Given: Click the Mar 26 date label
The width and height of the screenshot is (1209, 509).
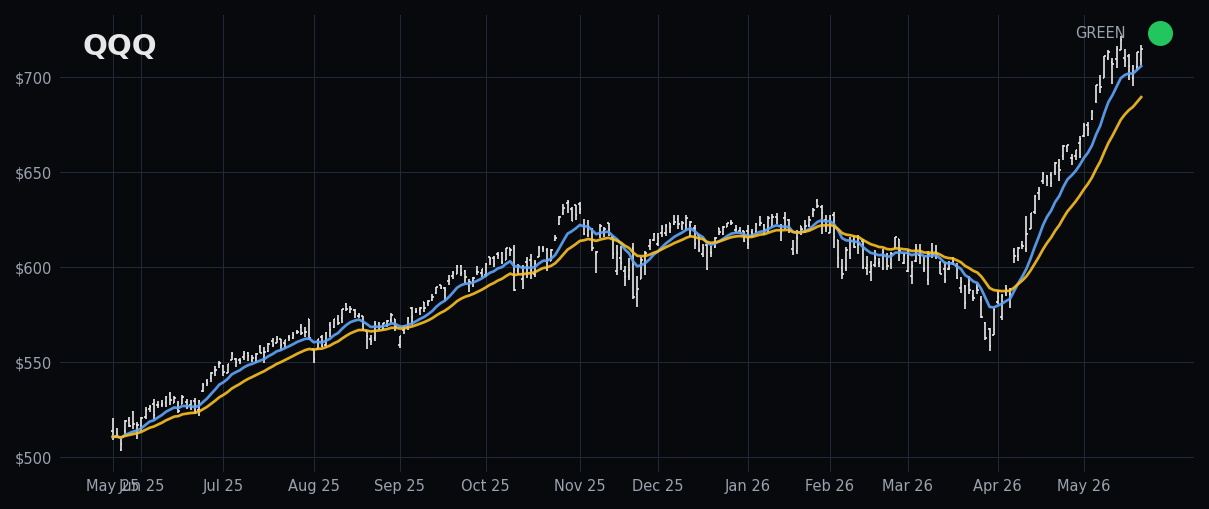Looking at the screenshot, I should (908, 486).
